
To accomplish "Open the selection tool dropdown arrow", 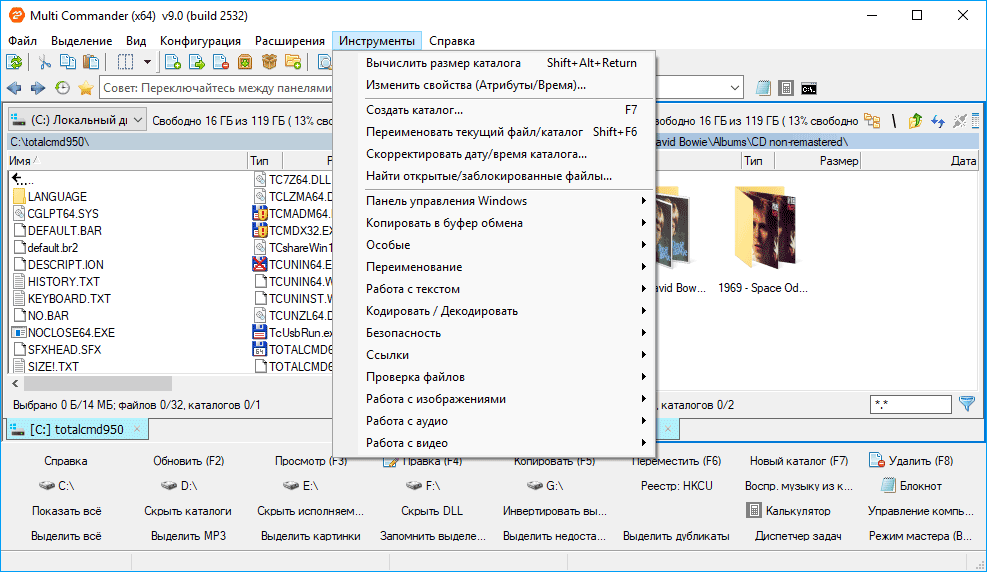I will [x=147, y=62].
